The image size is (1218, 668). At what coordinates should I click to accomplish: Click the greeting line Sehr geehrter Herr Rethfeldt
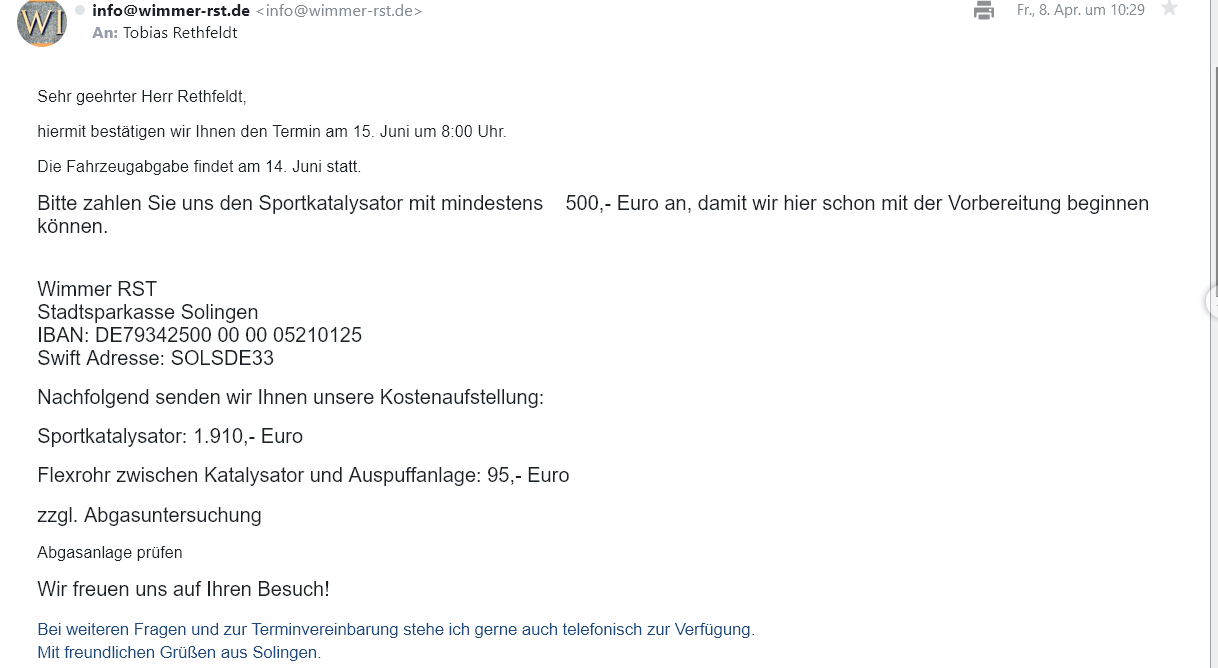[141, 97]
